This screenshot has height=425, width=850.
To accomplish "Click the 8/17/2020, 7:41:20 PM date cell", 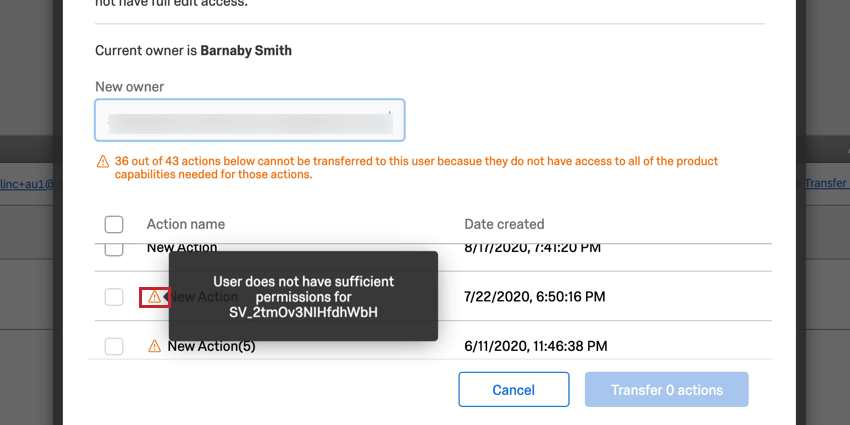I will point(533,249).
